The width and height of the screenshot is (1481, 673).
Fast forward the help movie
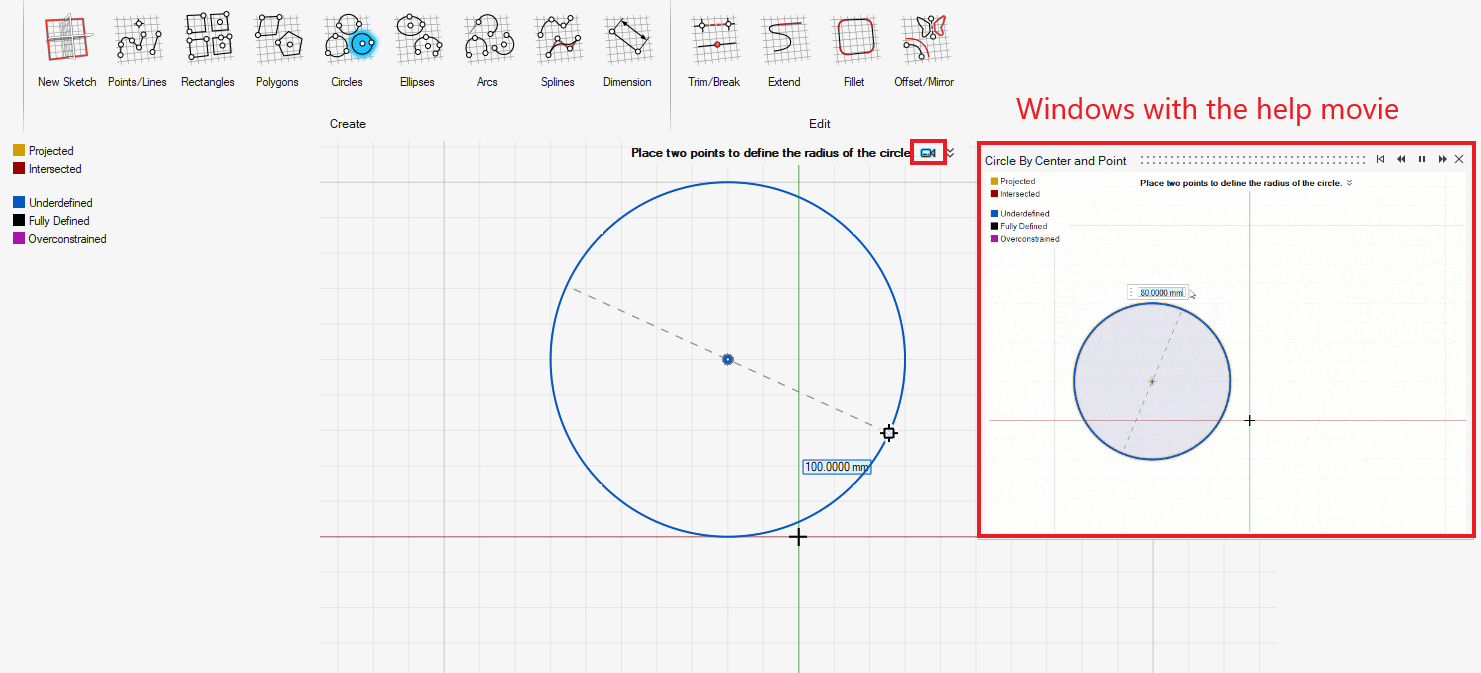(1442, 160)
